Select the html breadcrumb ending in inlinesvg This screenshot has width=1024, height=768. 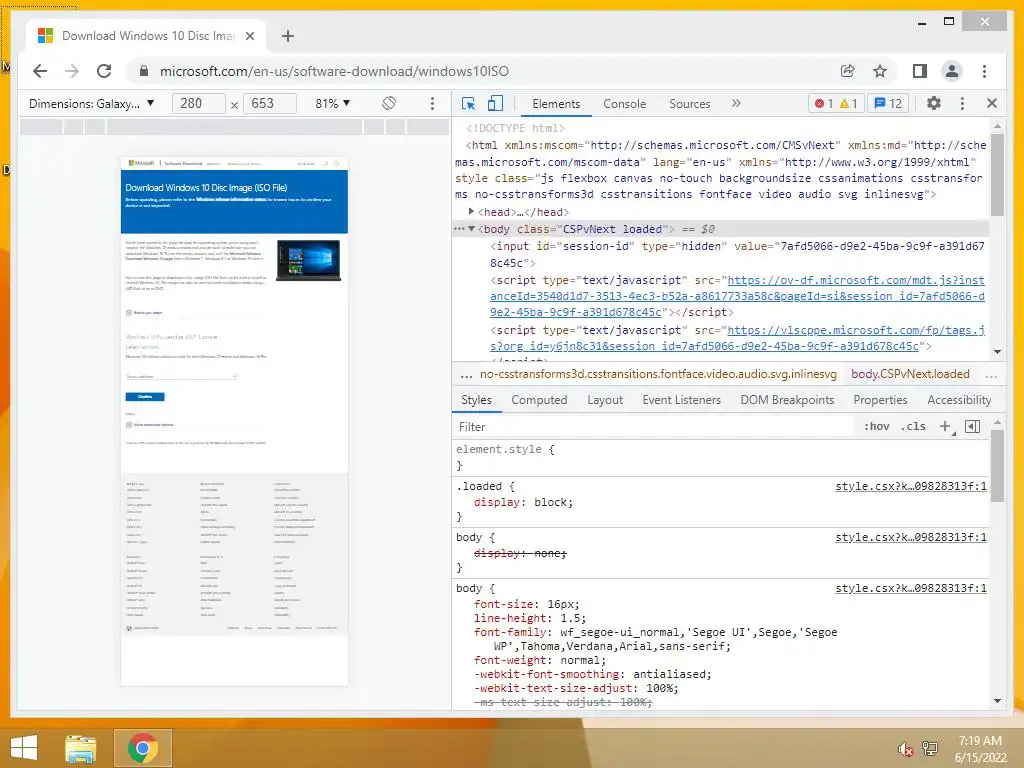658,374
